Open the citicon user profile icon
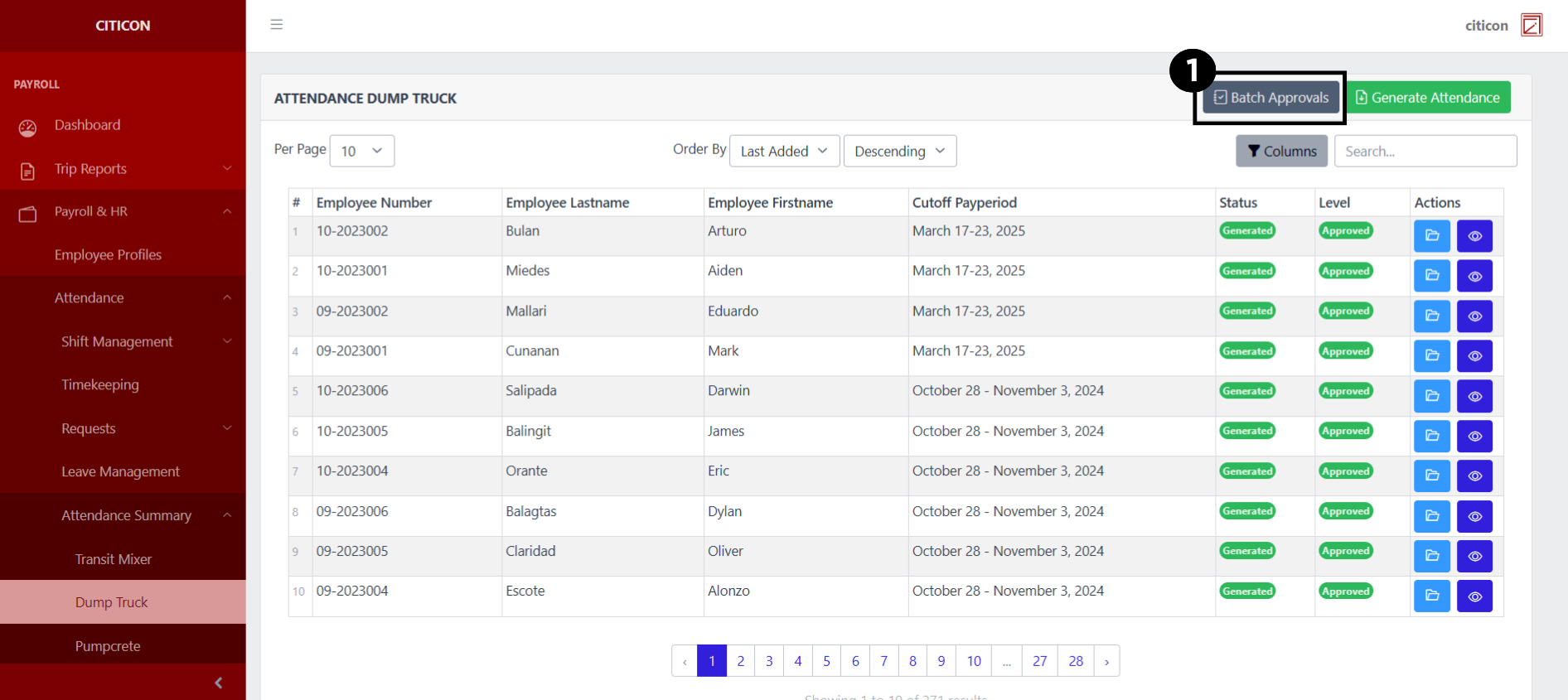 tap(1531, 25)
